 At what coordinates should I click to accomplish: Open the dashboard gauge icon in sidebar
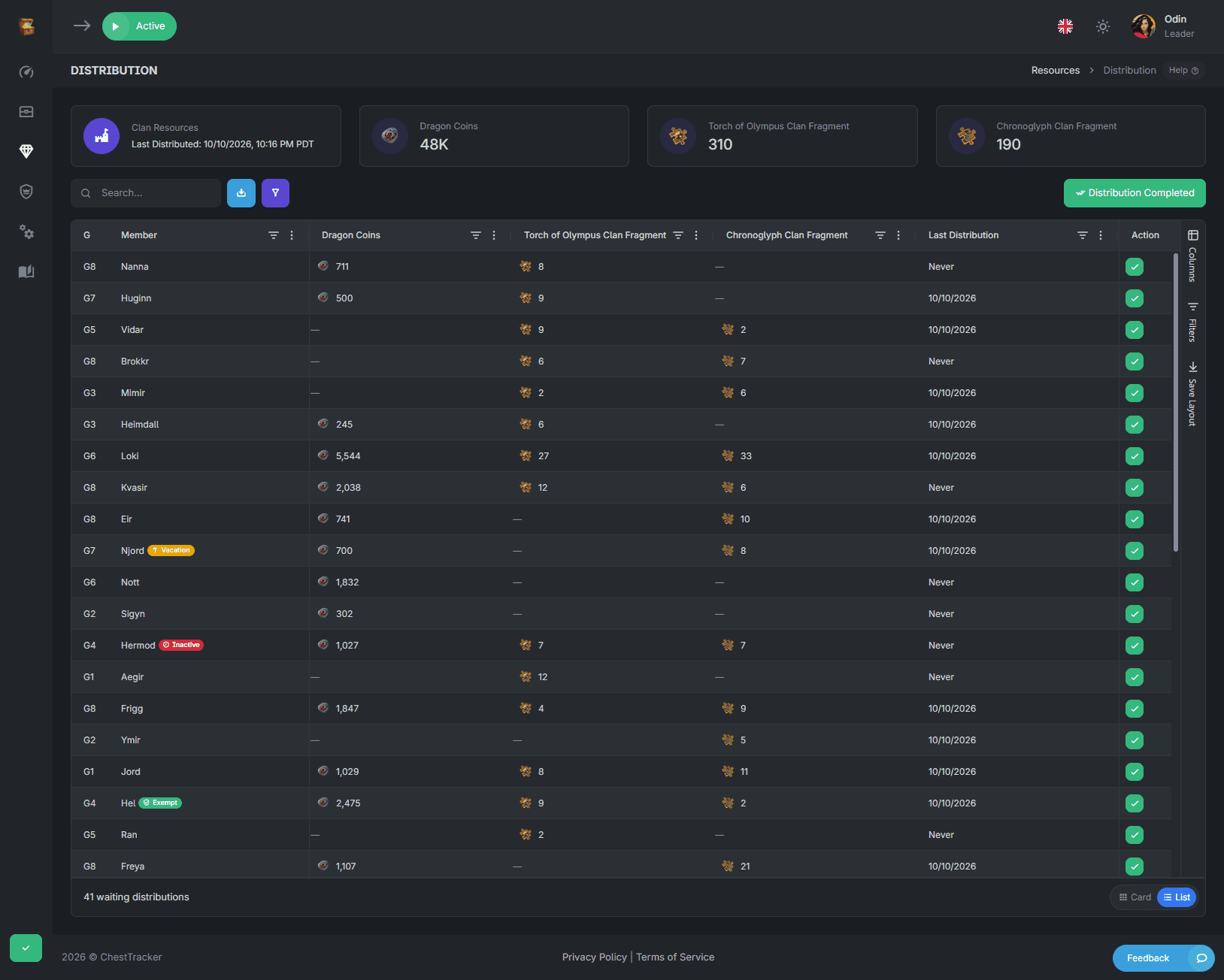tap(26, 72)
